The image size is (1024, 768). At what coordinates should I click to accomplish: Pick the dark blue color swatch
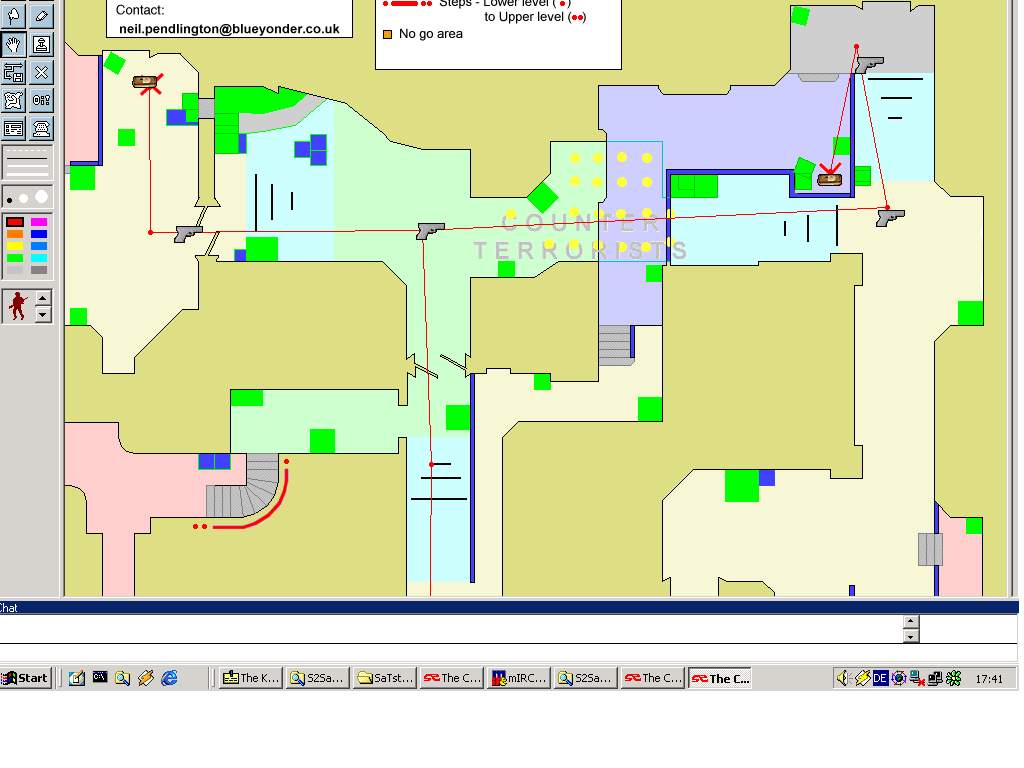pos(39,234)
